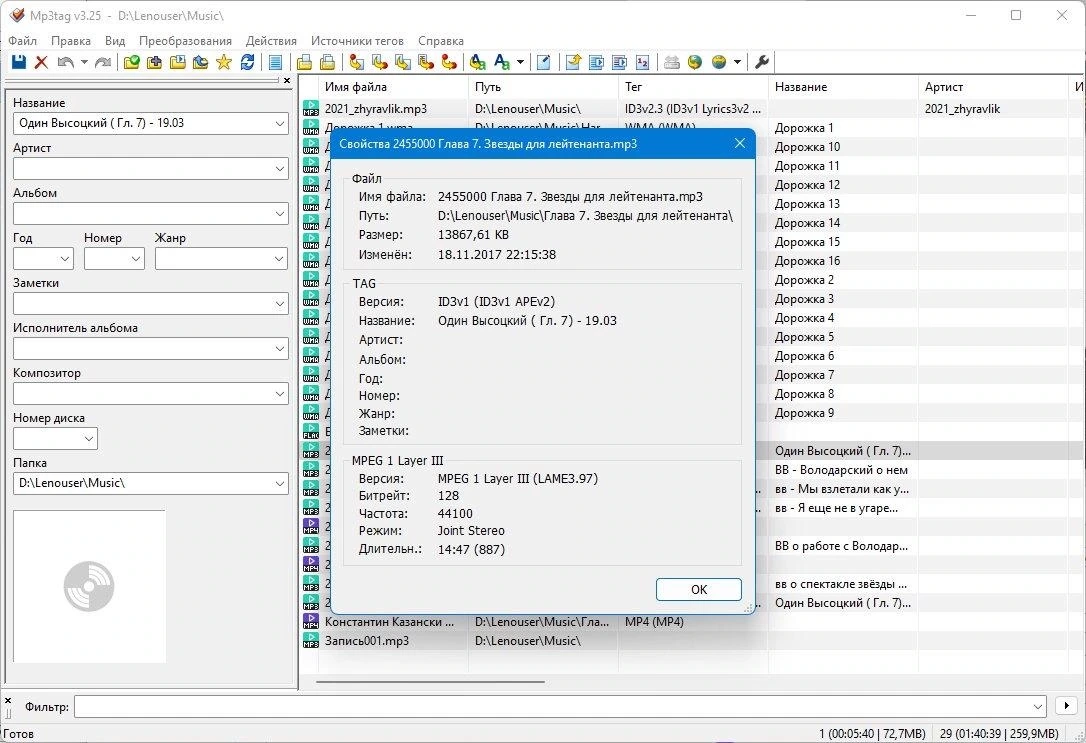Open Actions with the first Aa icon
This screenshot has width=1086, height=743.
coord(477,62)
